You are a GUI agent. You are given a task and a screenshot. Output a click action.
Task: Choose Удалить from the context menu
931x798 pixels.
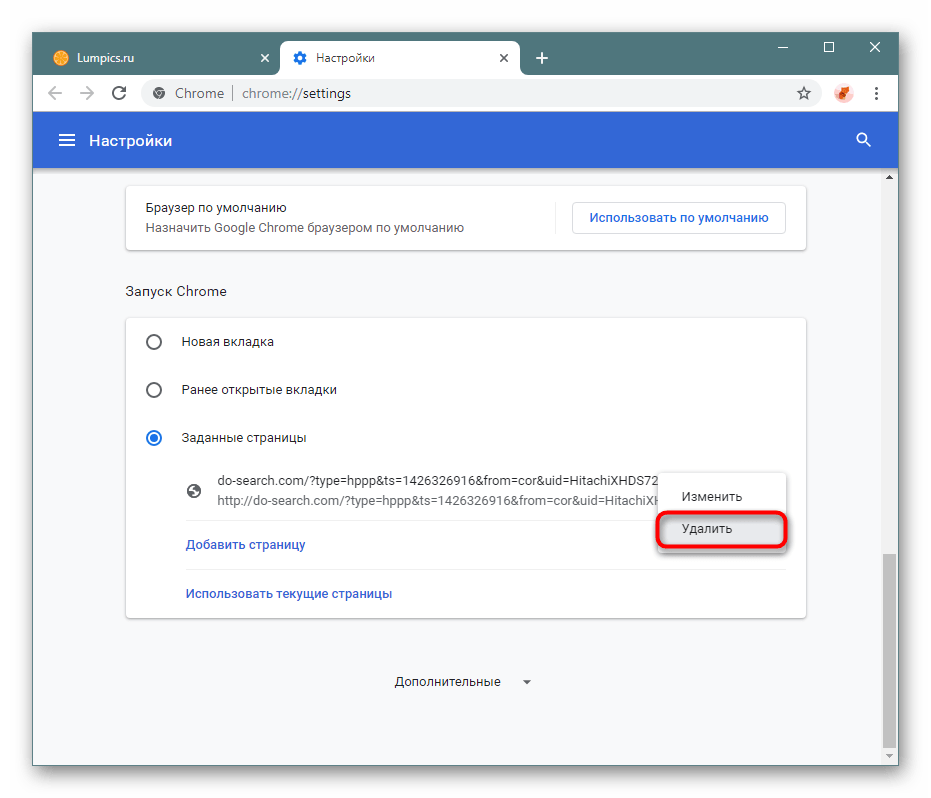(x=721, y=528)
